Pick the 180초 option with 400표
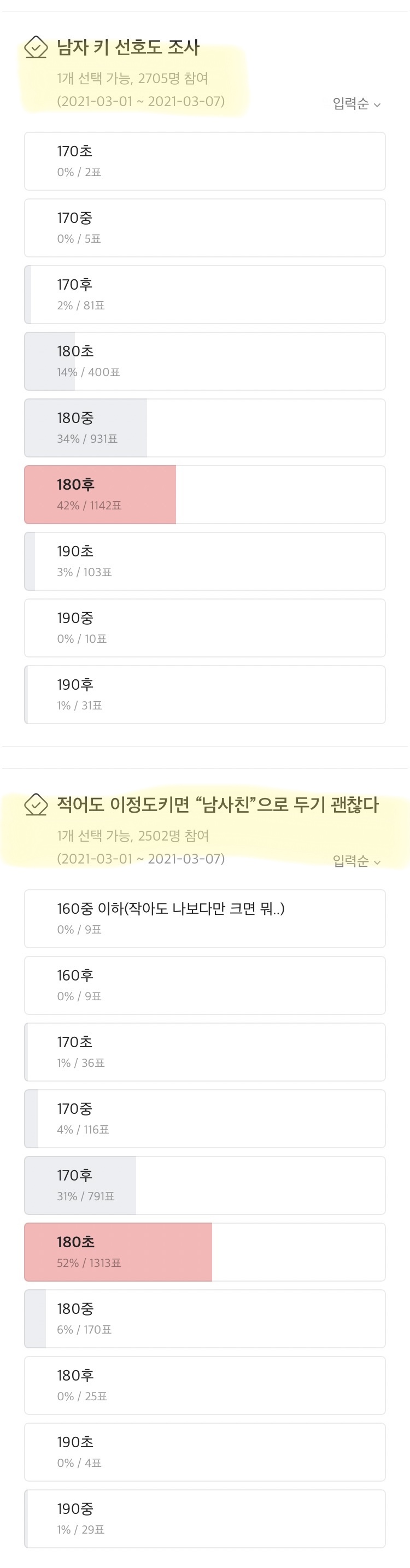 tap(204, 362)
